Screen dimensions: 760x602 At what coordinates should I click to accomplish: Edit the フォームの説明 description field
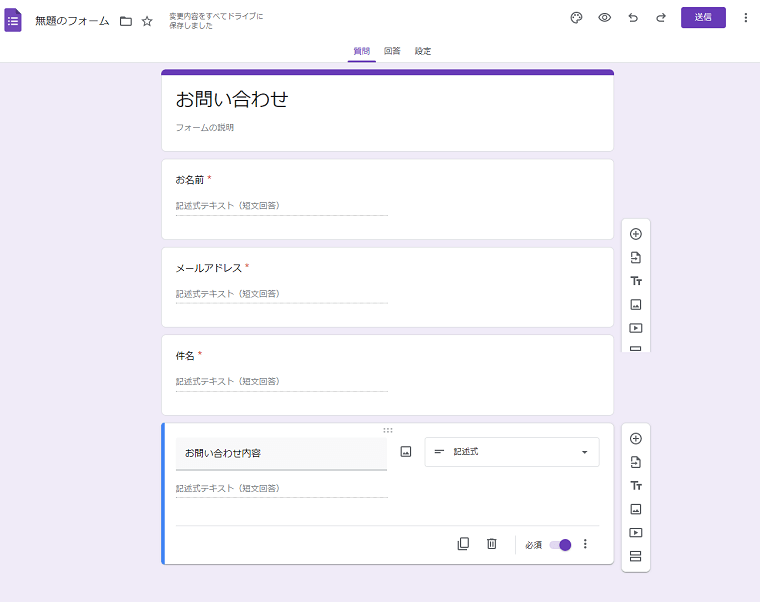pos(205,127)
